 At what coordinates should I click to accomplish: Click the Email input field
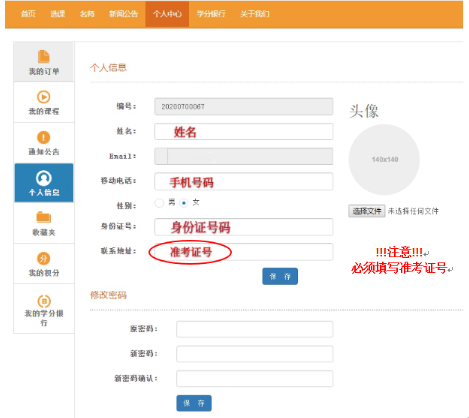click(244, 156)
